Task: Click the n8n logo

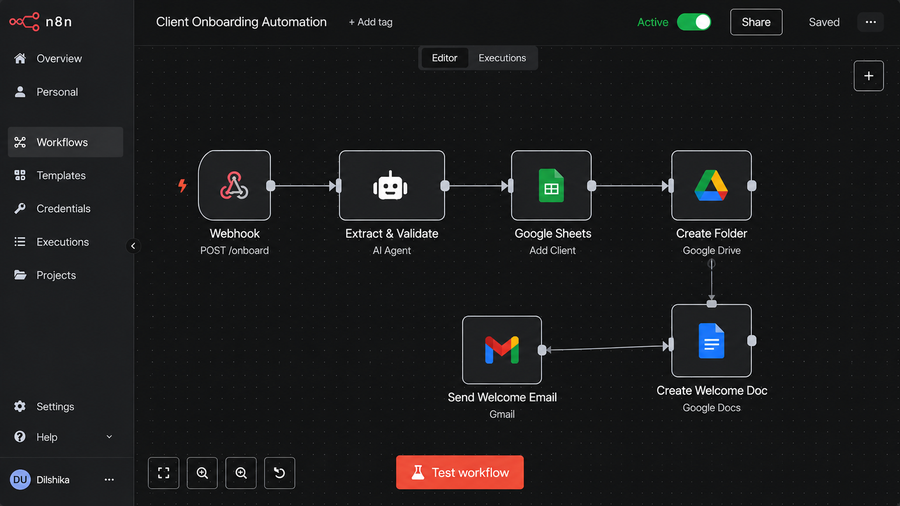Action: (40, 22)
